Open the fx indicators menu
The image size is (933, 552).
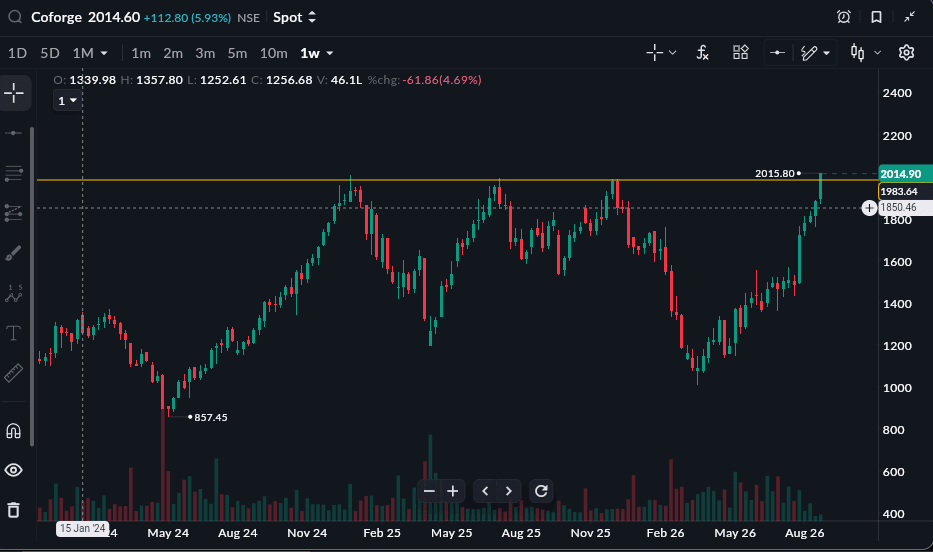[703, 53]
